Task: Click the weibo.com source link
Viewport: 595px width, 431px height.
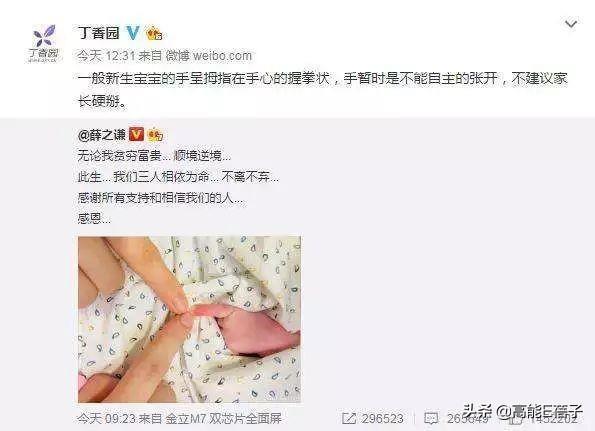Action: pos(222,56)
